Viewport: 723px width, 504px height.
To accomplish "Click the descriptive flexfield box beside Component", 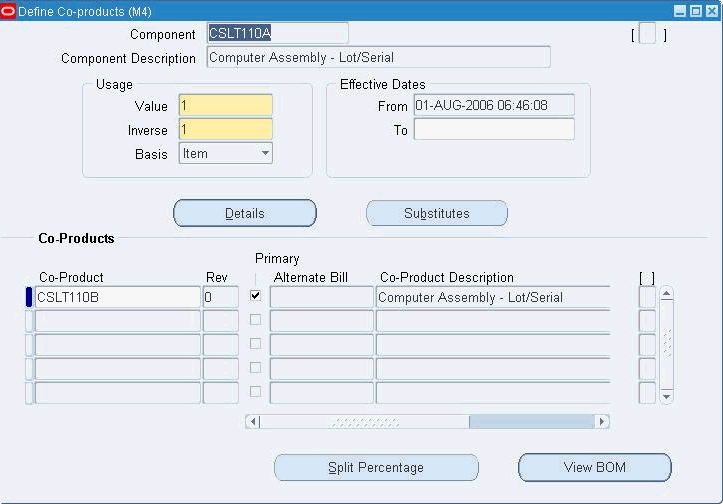I will click(x=647, y=34).
